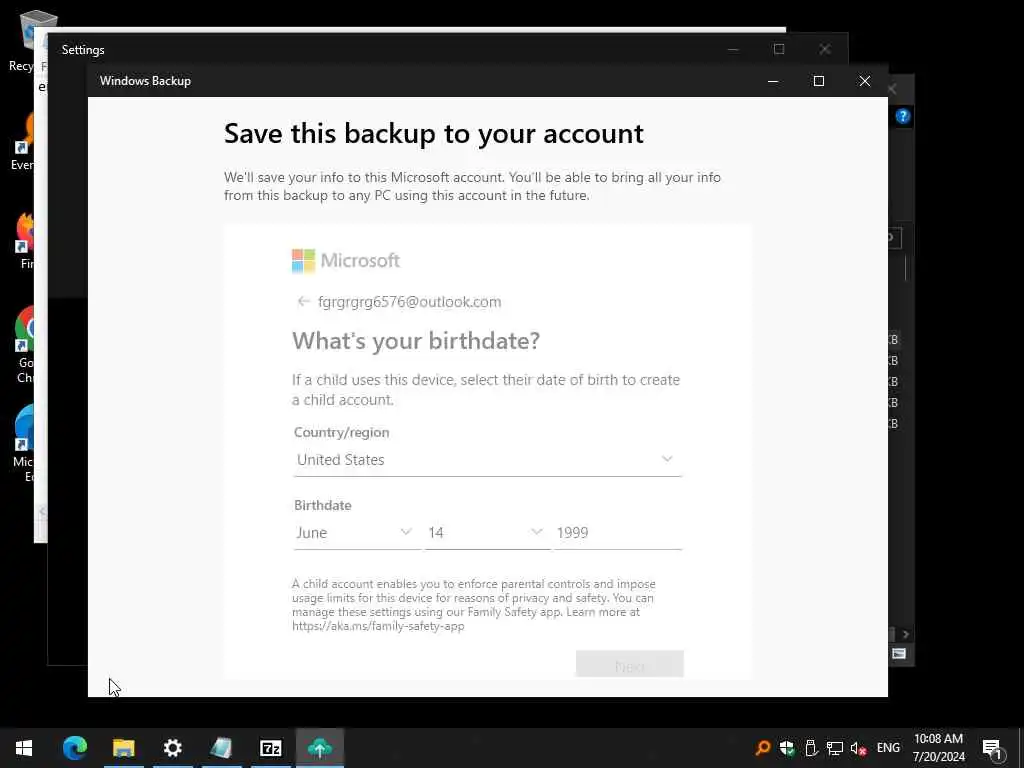Open Windows Security shield tray icon
The image size is (1024, 768).
pos(787,748)
